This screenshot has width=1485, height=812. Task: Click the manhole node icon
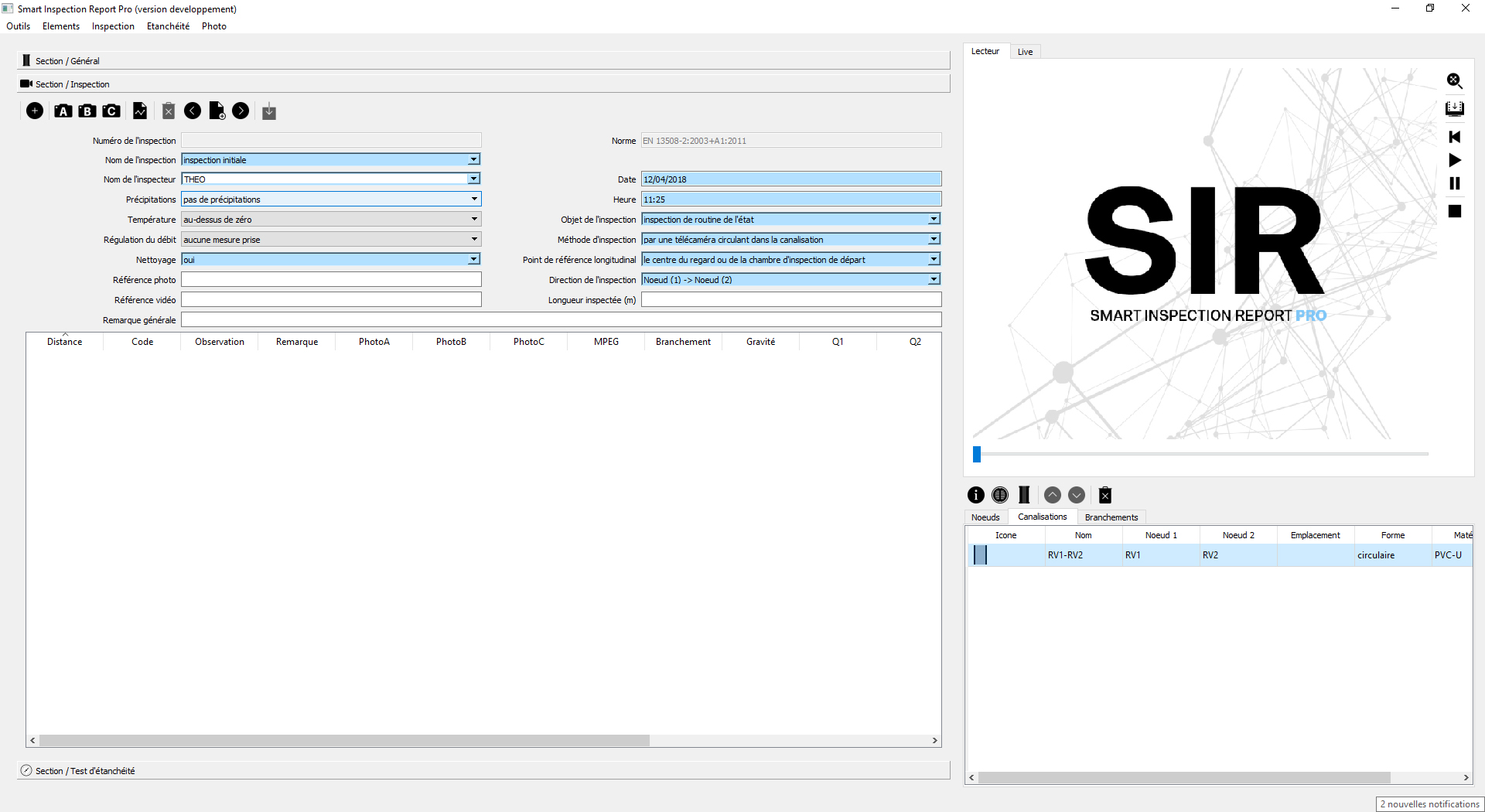click(x=1000, y=495)
